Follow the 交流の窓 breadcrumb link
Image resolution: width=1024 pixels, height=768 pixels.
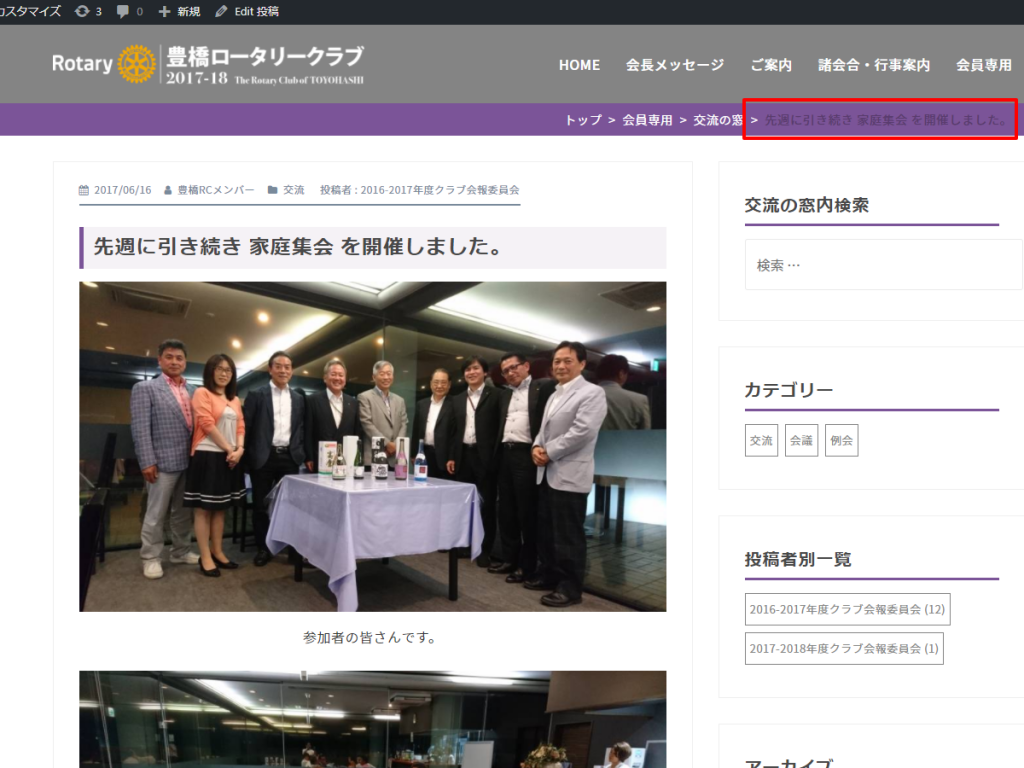(x=718, y=120)
